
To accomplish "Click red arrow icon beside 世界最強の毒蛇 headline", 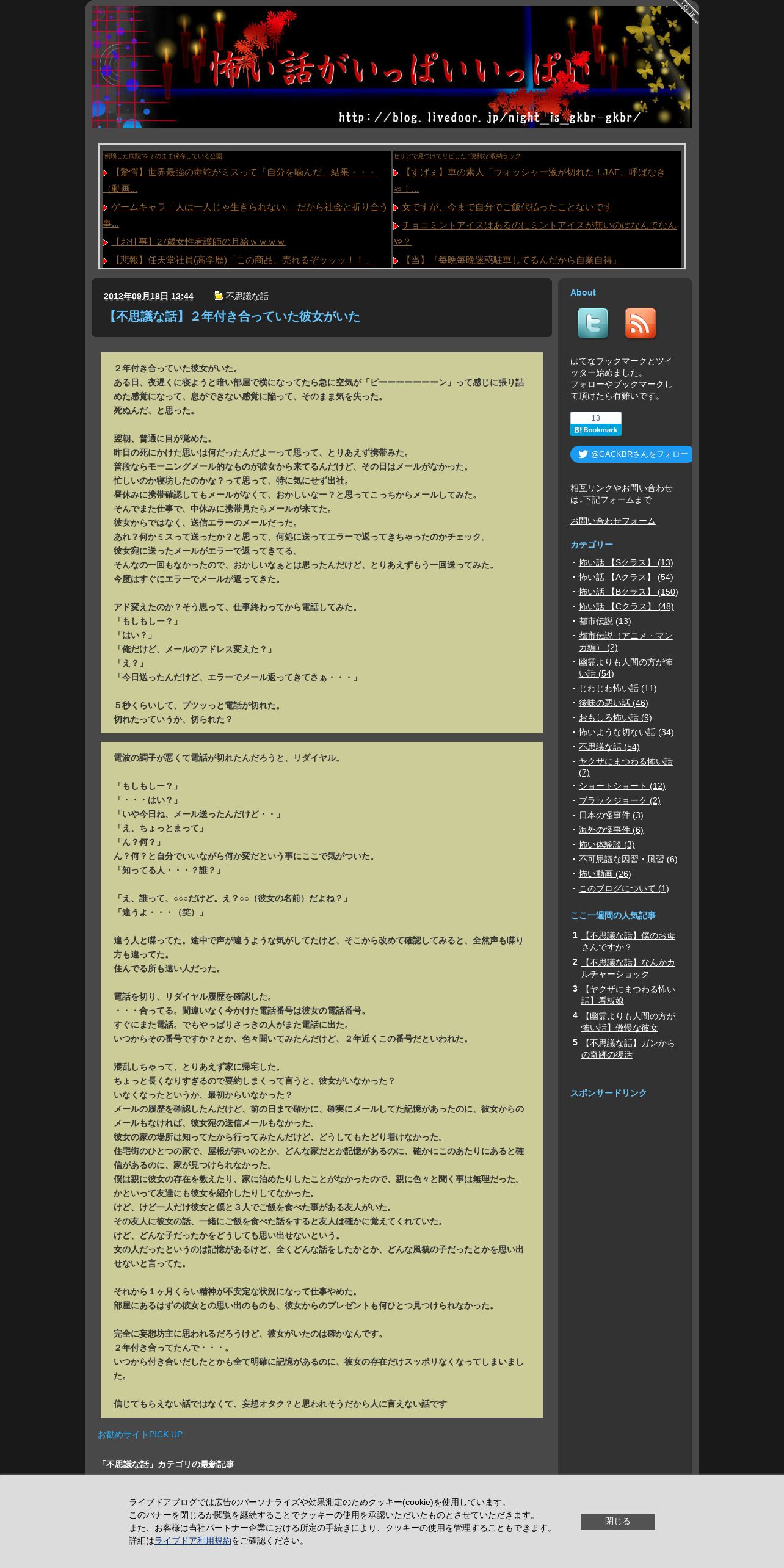I will (x=106, y=173).
